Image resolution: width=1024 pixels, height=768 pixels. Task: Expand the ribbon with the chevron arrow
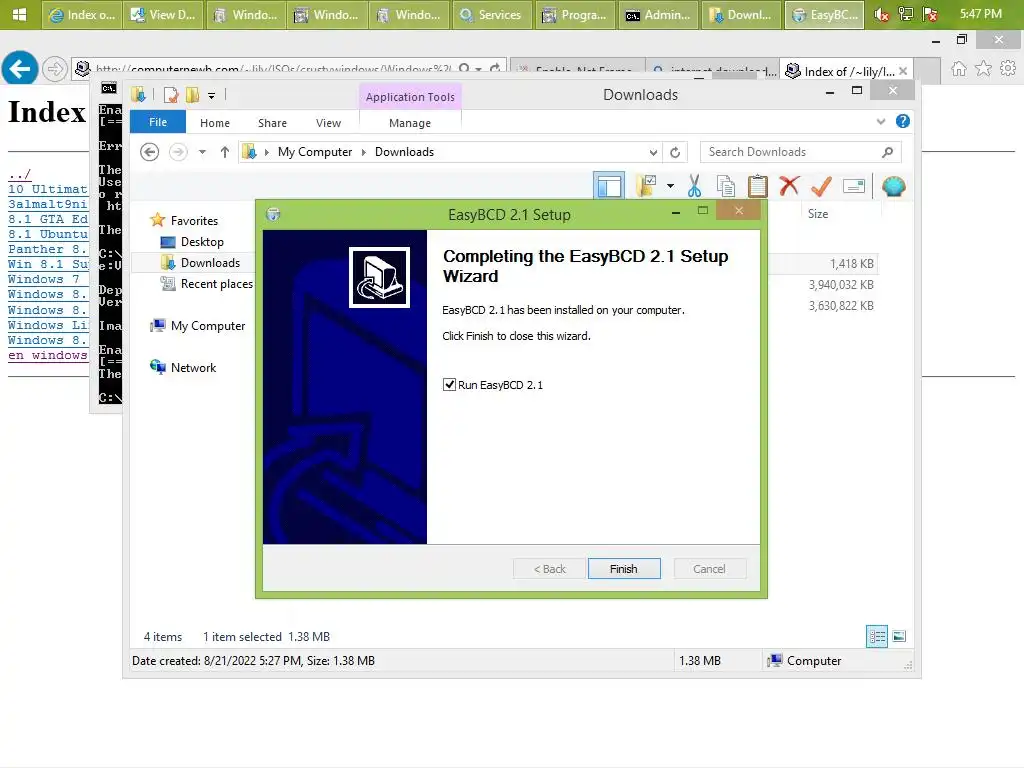click(881, 121)
